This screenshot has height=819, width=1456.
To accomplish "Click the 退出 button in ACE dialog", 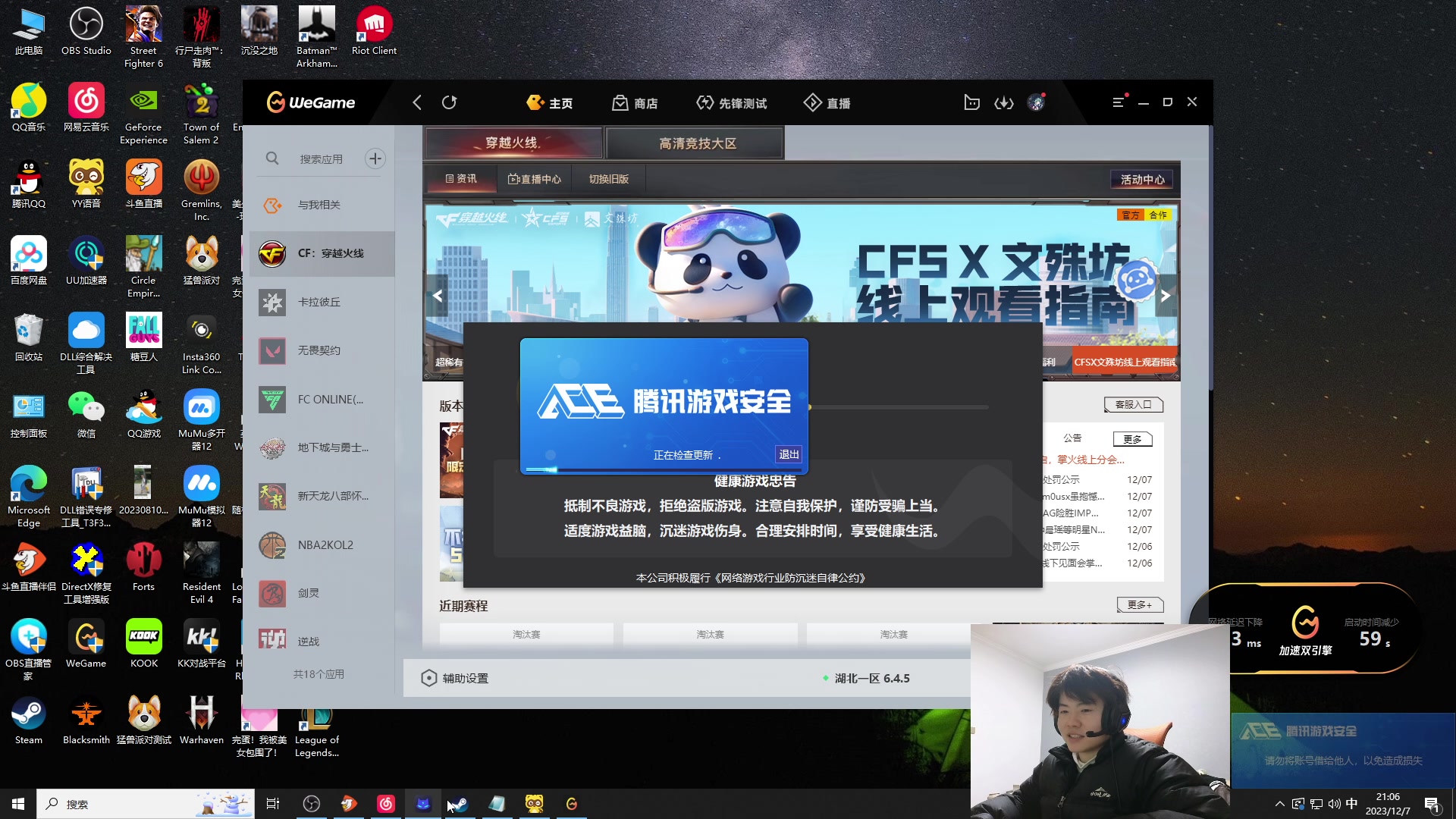I will pyautogui.click(x=789, y=454).
